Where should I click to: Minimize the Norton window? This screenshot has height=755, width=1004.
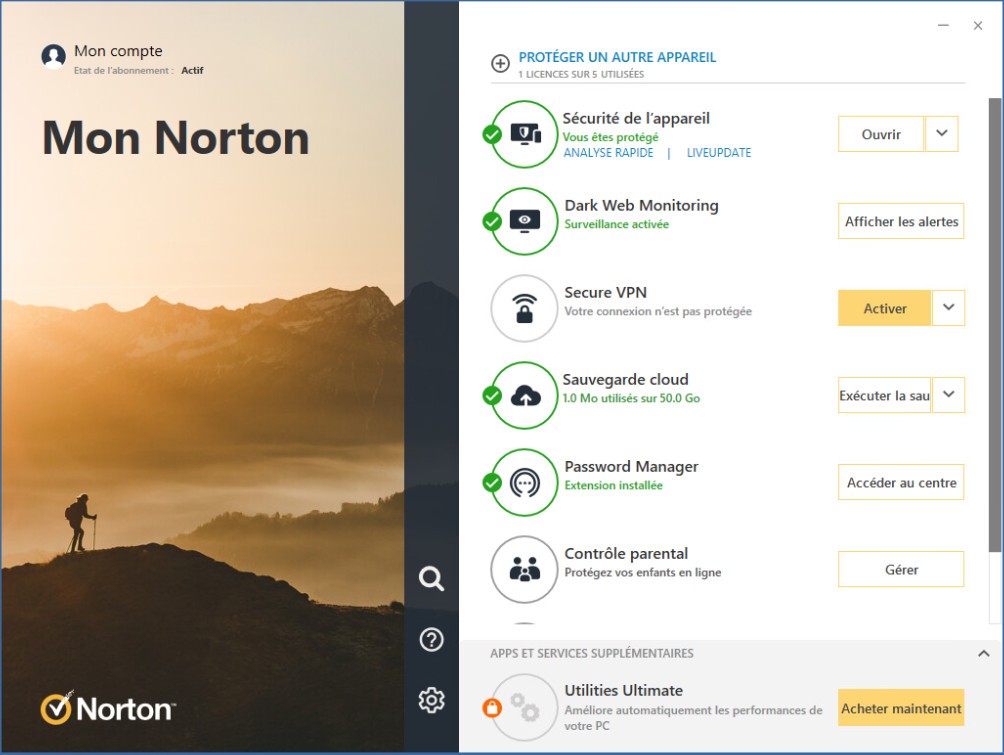[x=943, y=26]
